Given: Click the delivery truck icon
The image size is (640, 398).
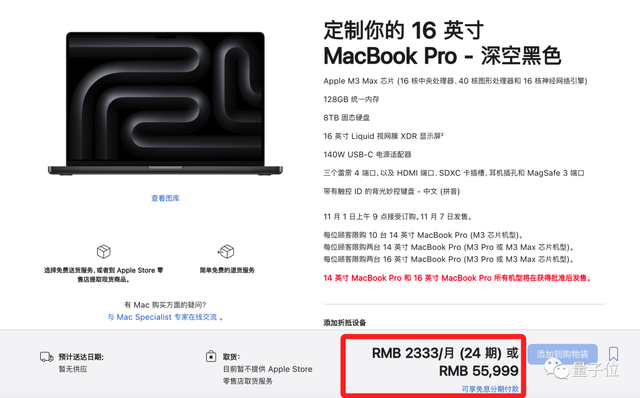Looking at the screenshot, I should [x=47, y=357].
